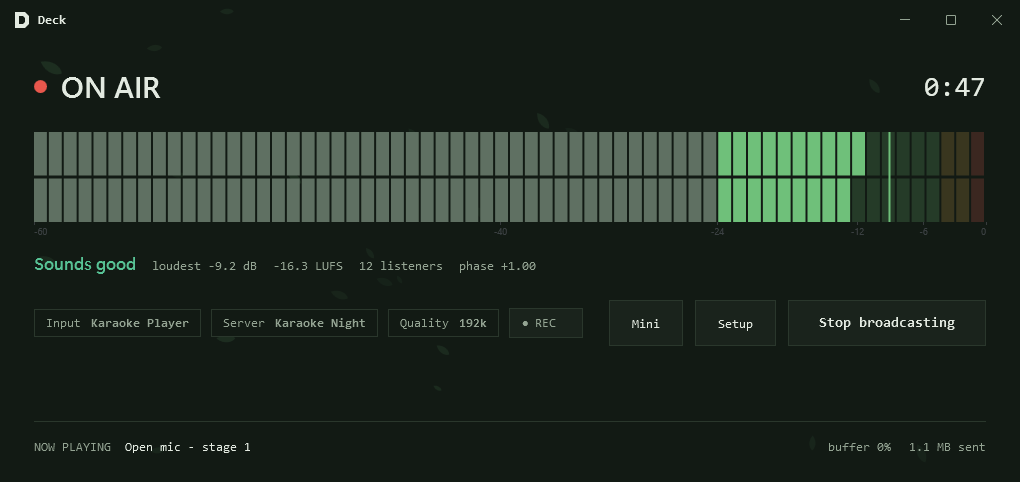Click the -6 meter scale label
The width and height of the screenshot is (1020, 482).
(924, 232)
